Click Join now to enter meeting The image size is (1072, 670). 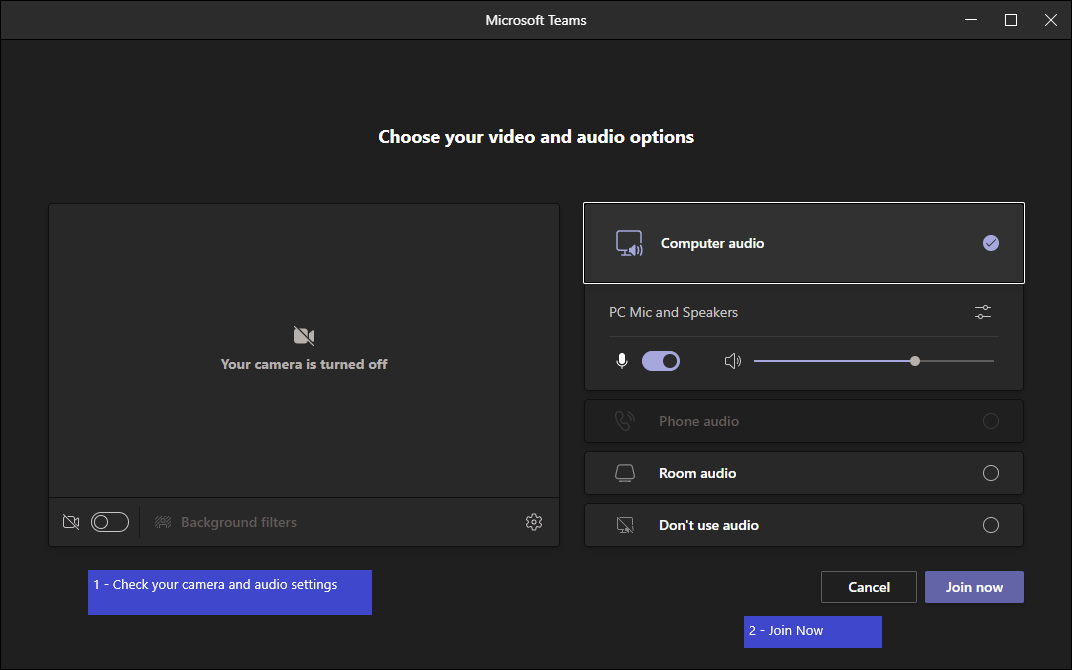click(974, 587)
